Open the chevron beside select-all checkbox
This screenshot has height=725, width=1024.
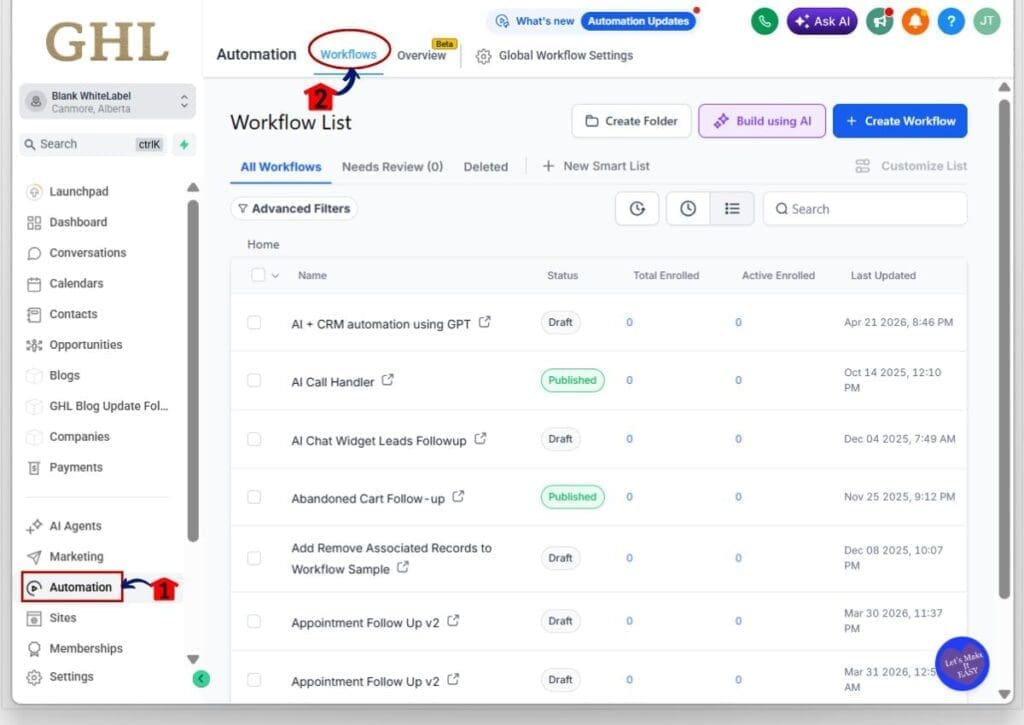[275, 275]
